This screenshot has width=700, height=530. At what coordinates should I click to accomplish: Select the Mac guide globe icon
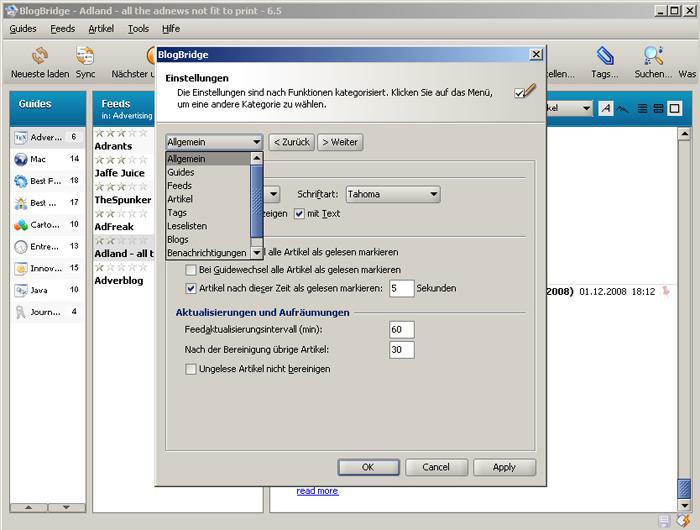click(21, 159)
